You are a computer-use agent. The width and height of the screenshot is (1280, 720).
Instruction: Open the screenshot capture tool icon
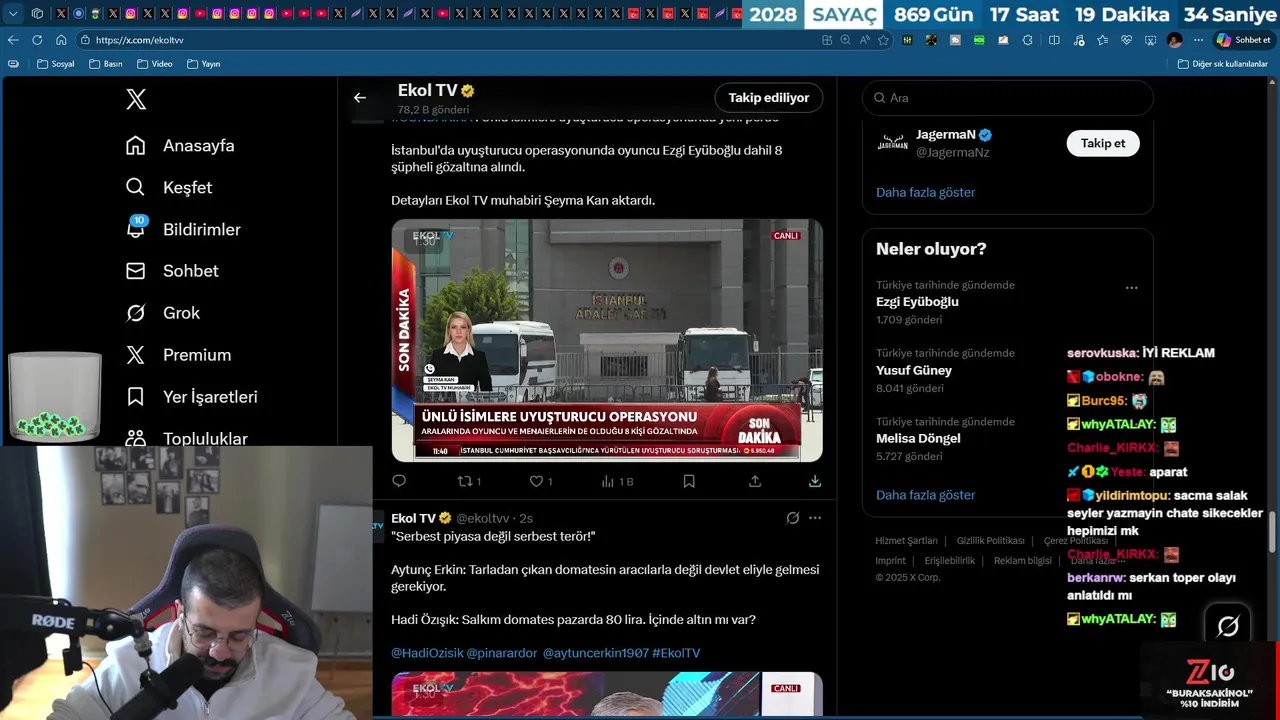point(1150,40)
